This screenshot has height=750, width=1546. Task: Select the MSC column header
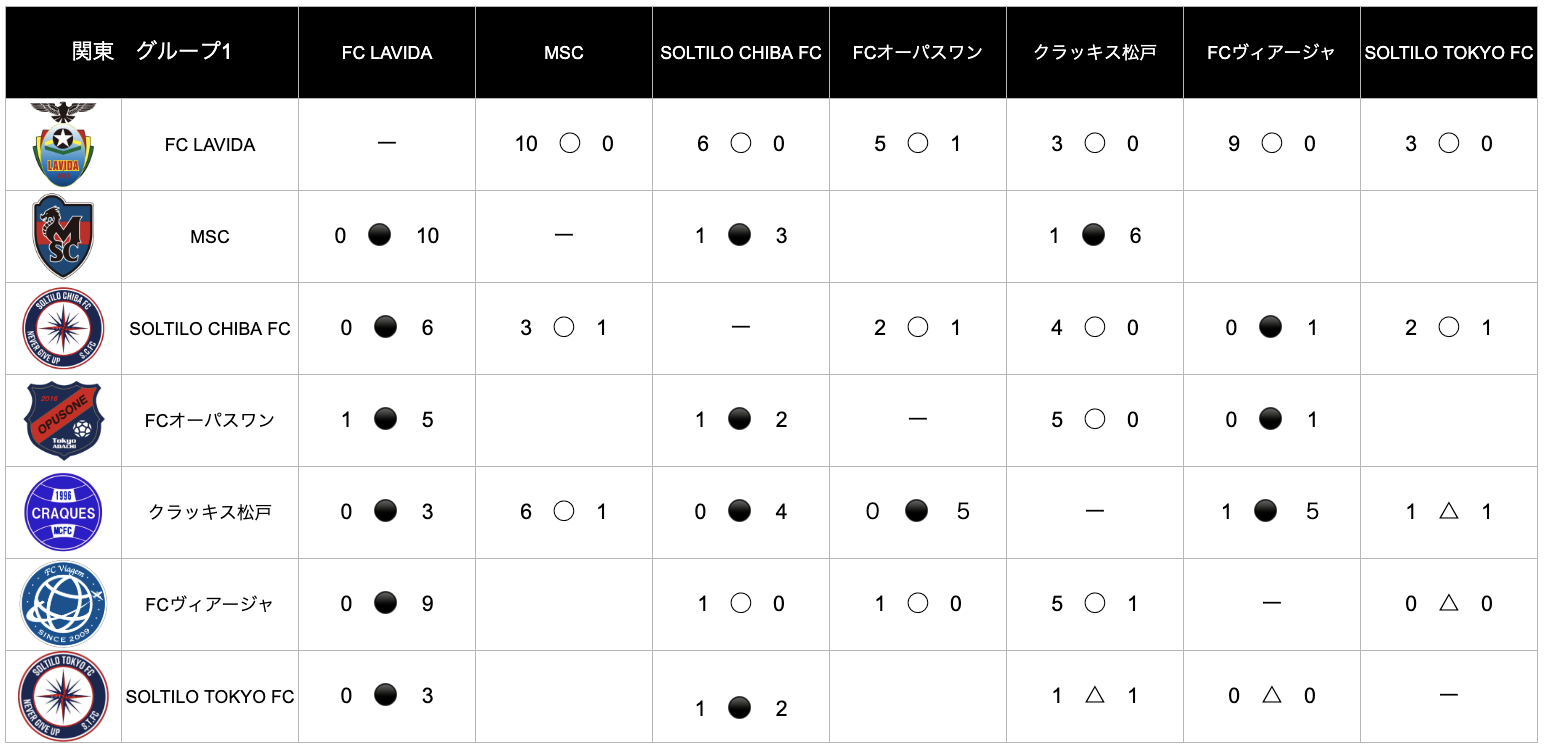pyautogui.click(x=564, y=53)
